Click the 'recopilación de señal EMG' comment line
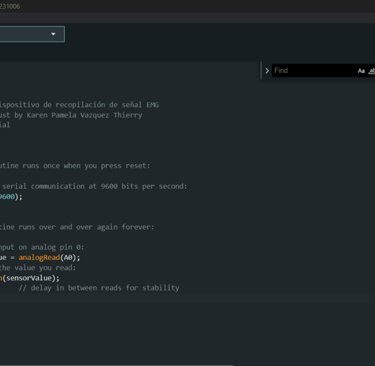 79,105
